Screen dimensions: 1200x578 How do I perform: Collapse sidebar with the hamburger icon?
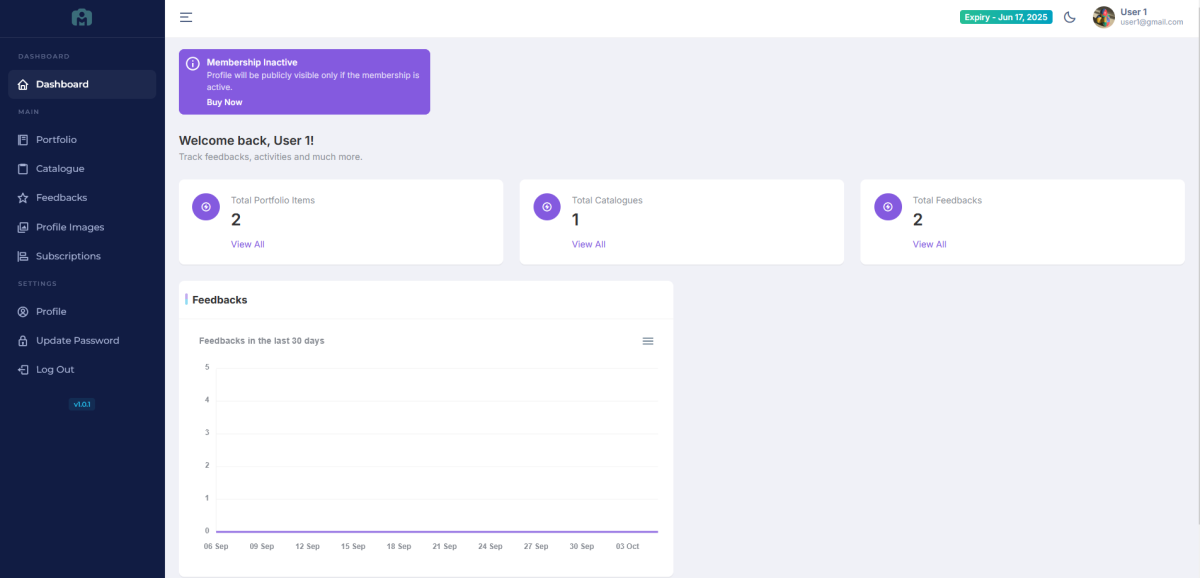coord(186,17)
